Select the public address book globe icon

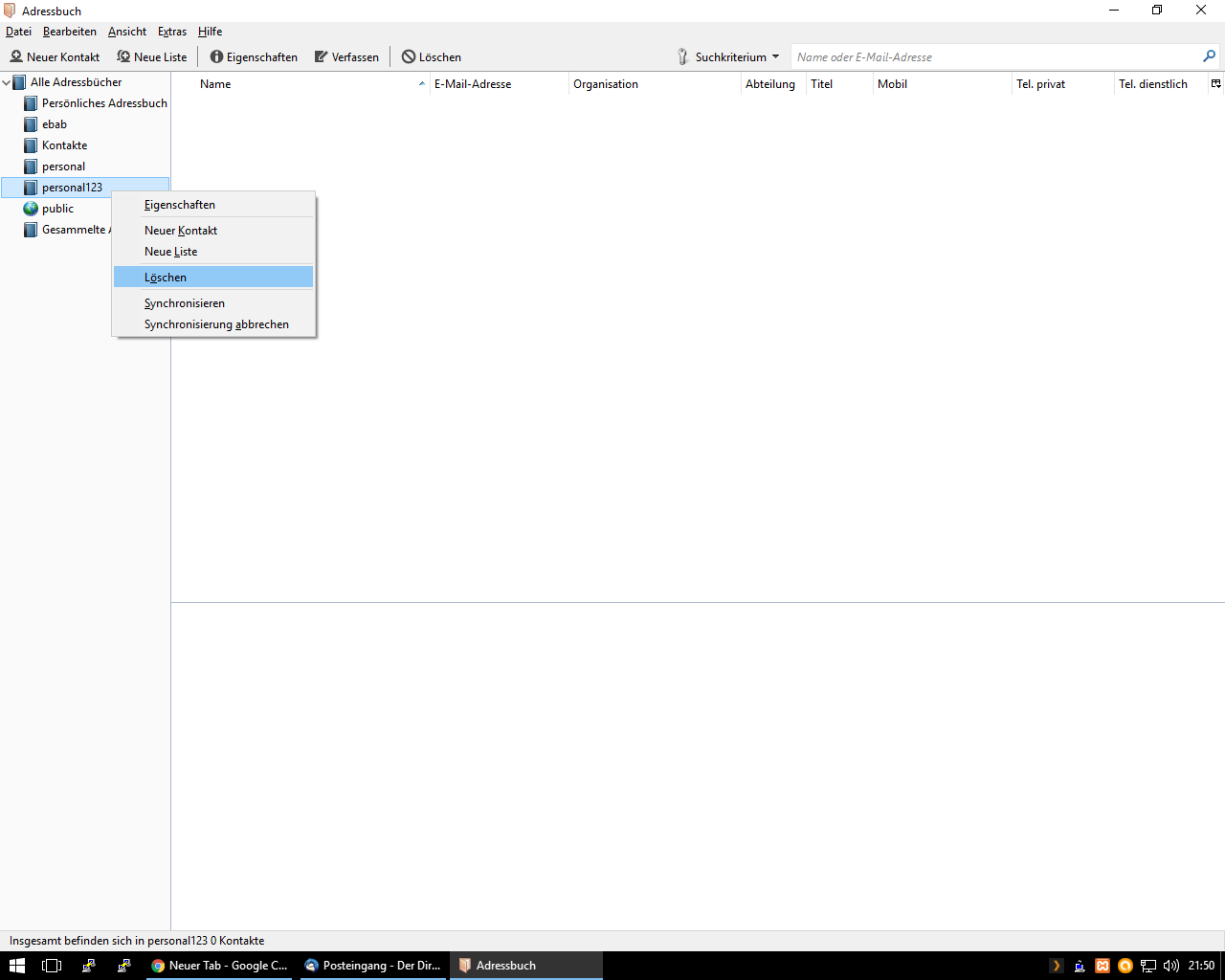tap(31, 209)
